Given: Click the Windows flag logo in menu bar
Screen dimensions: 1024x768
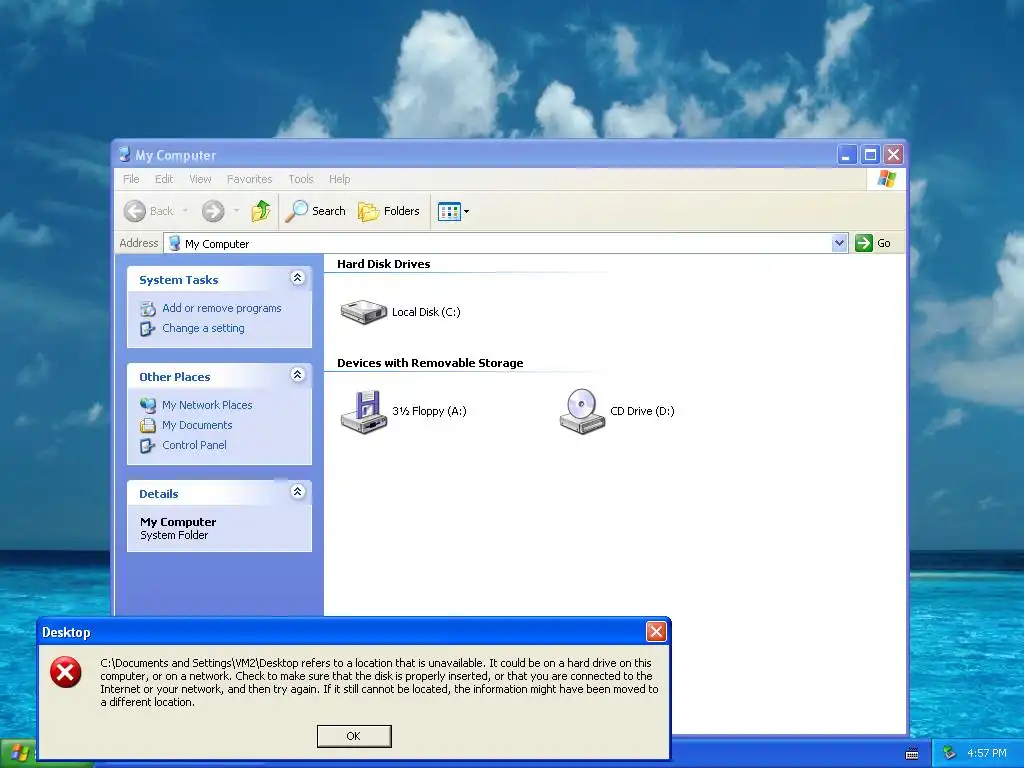Looking at the screenshot, I should click(x=887, y=179).
